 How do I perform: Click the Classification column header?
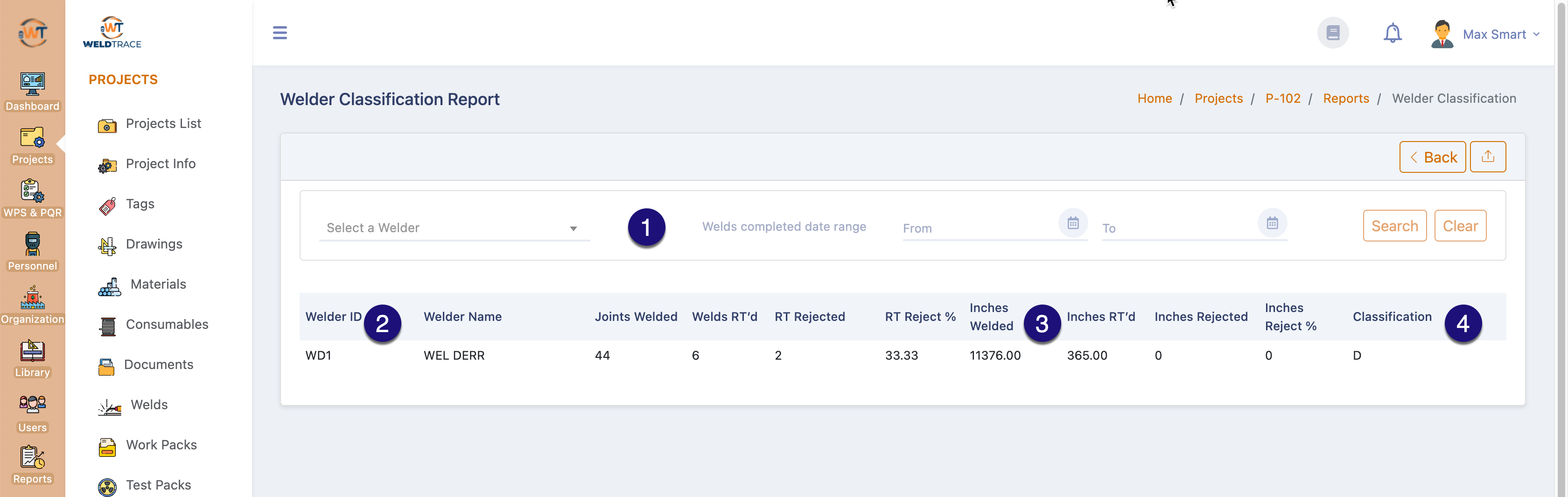tap(1392, 317)
